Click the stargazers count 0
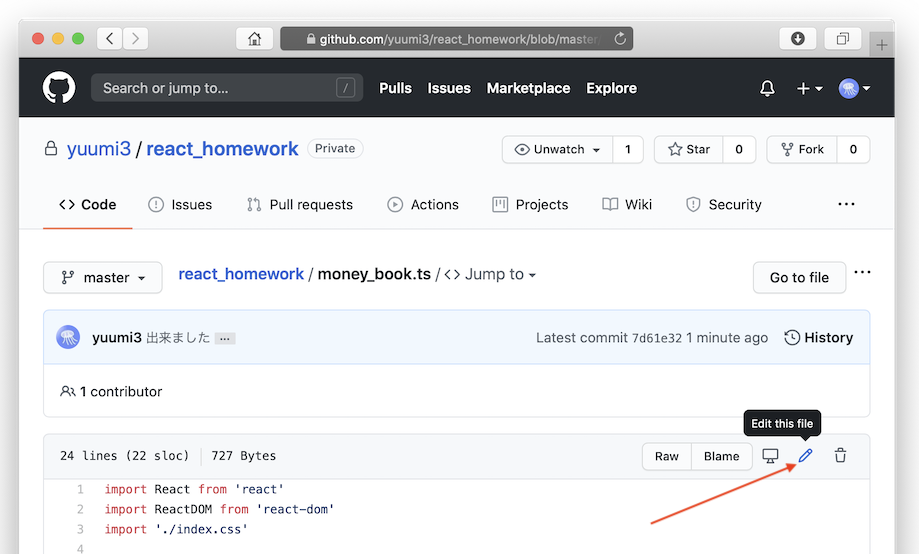 [x=739, y=149]
